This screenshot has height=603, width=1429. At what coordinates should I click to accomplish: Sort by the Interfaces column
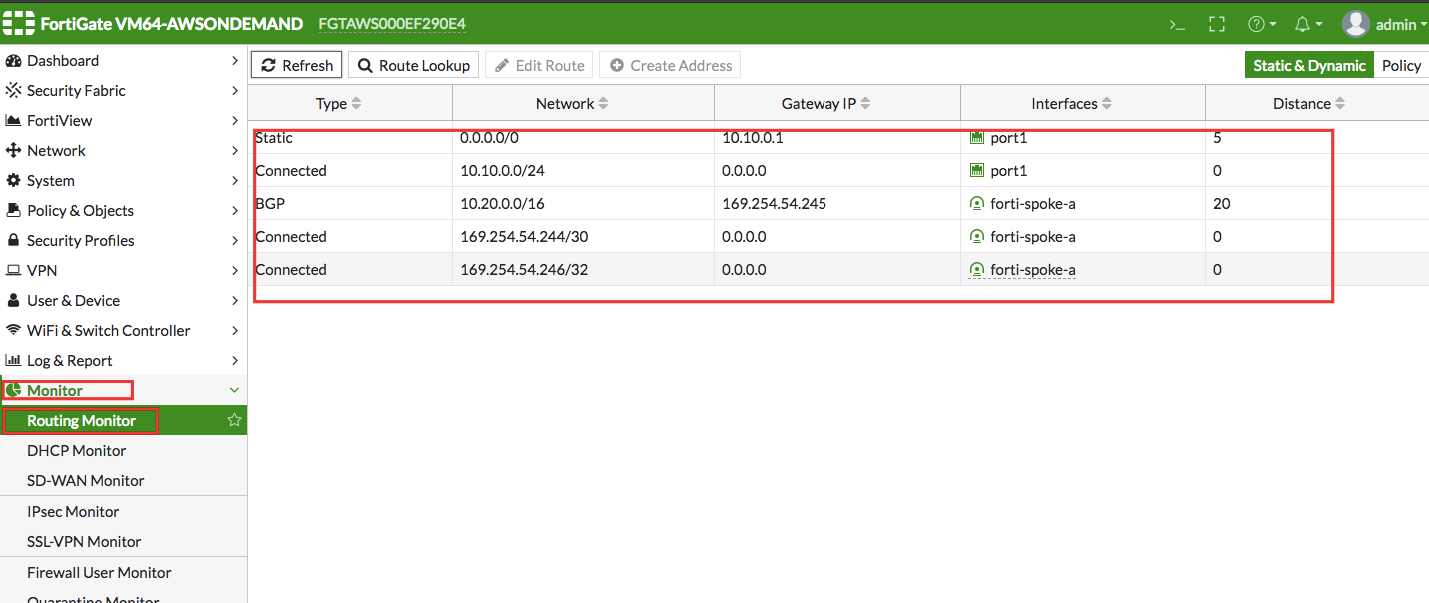[1072, 104]
